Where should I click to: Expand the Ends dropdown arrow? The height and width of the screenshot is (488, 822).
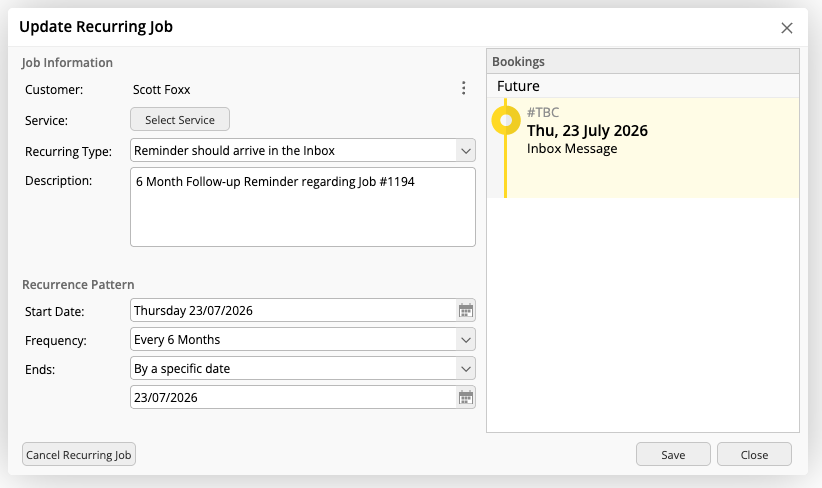(466, 368)
